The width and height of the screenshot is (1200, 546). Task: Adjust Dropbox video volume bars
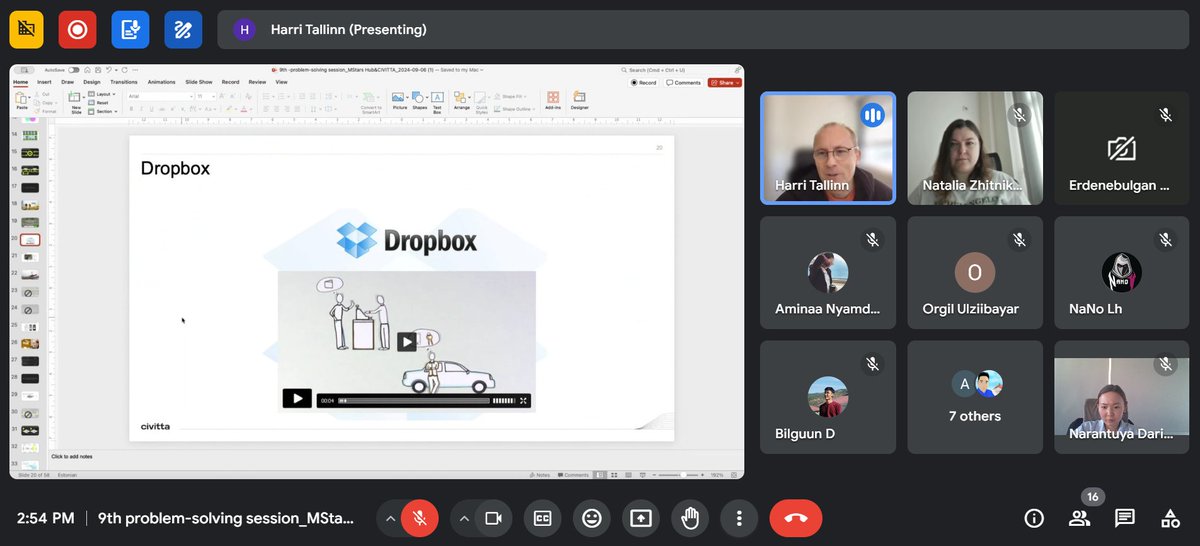tap(504, 400)
